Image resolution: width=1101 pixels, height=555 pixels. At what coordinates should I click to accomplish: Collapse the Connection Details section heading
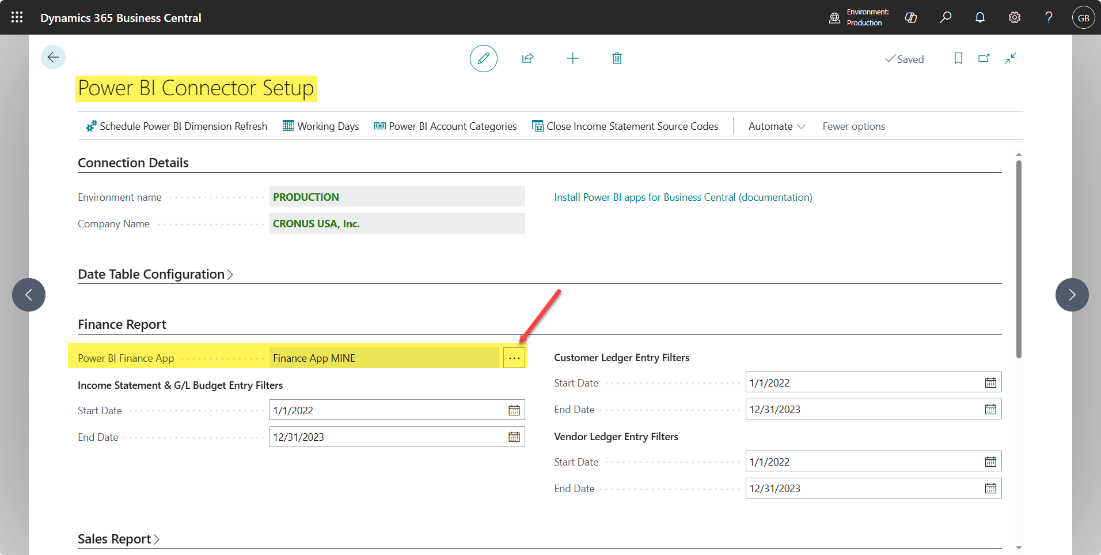(133, 162)
